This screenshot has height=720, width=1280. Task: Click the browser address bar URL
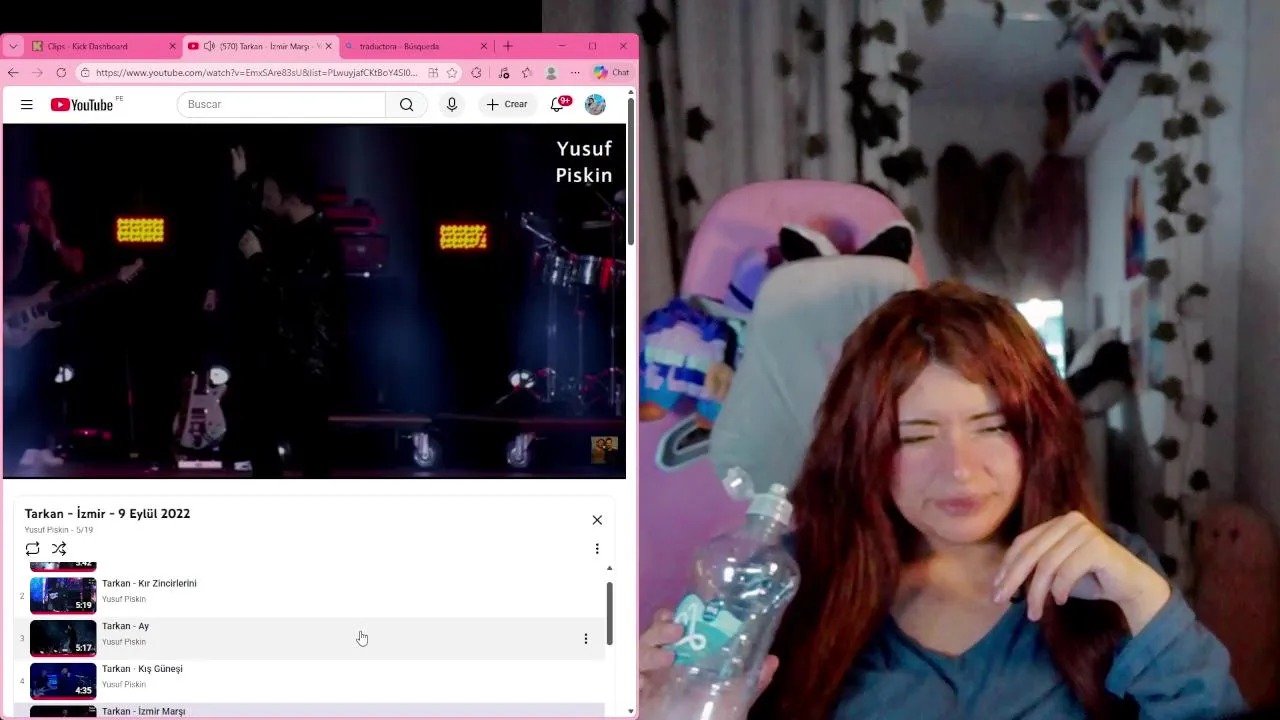pos(257,73)
